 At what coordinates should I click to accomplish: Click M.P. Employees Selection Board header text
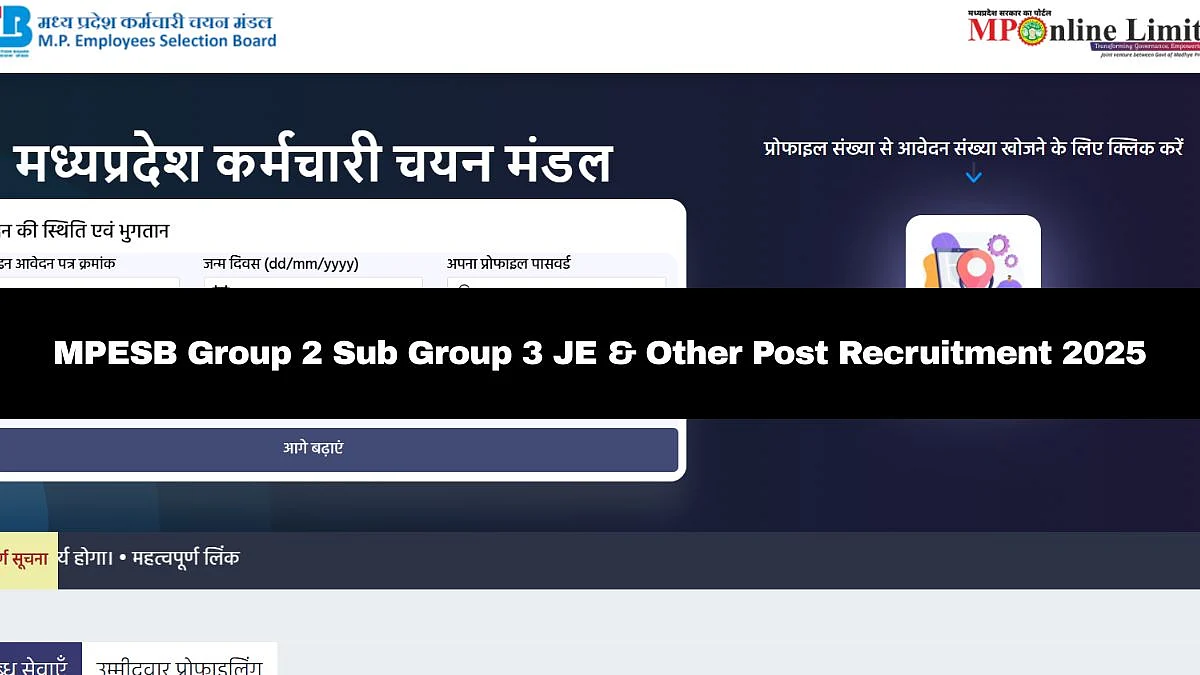157,41
